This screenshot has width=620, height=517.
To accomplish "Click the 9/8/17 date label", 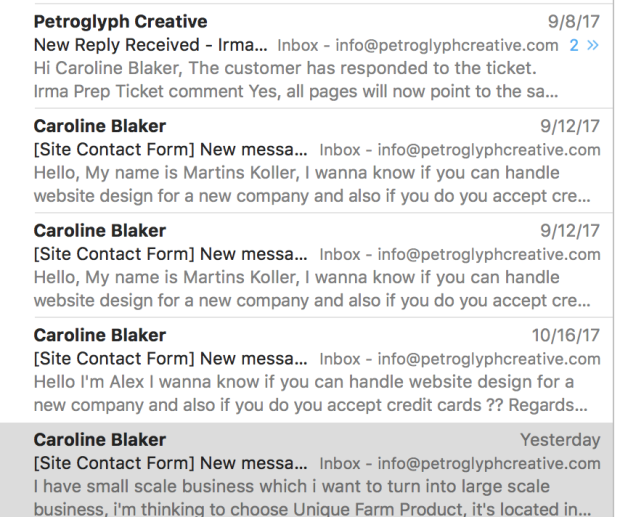I will [x=574, y=22].
